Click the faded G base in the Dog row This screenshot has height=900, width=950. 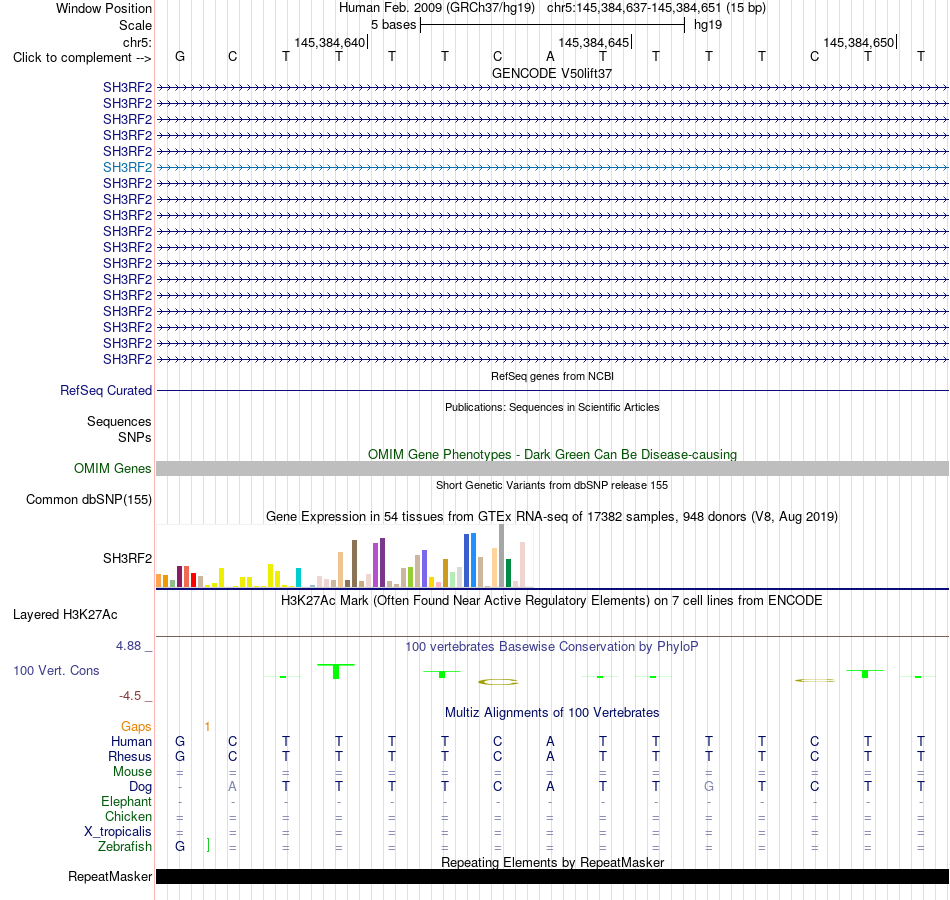click(709, 787)
